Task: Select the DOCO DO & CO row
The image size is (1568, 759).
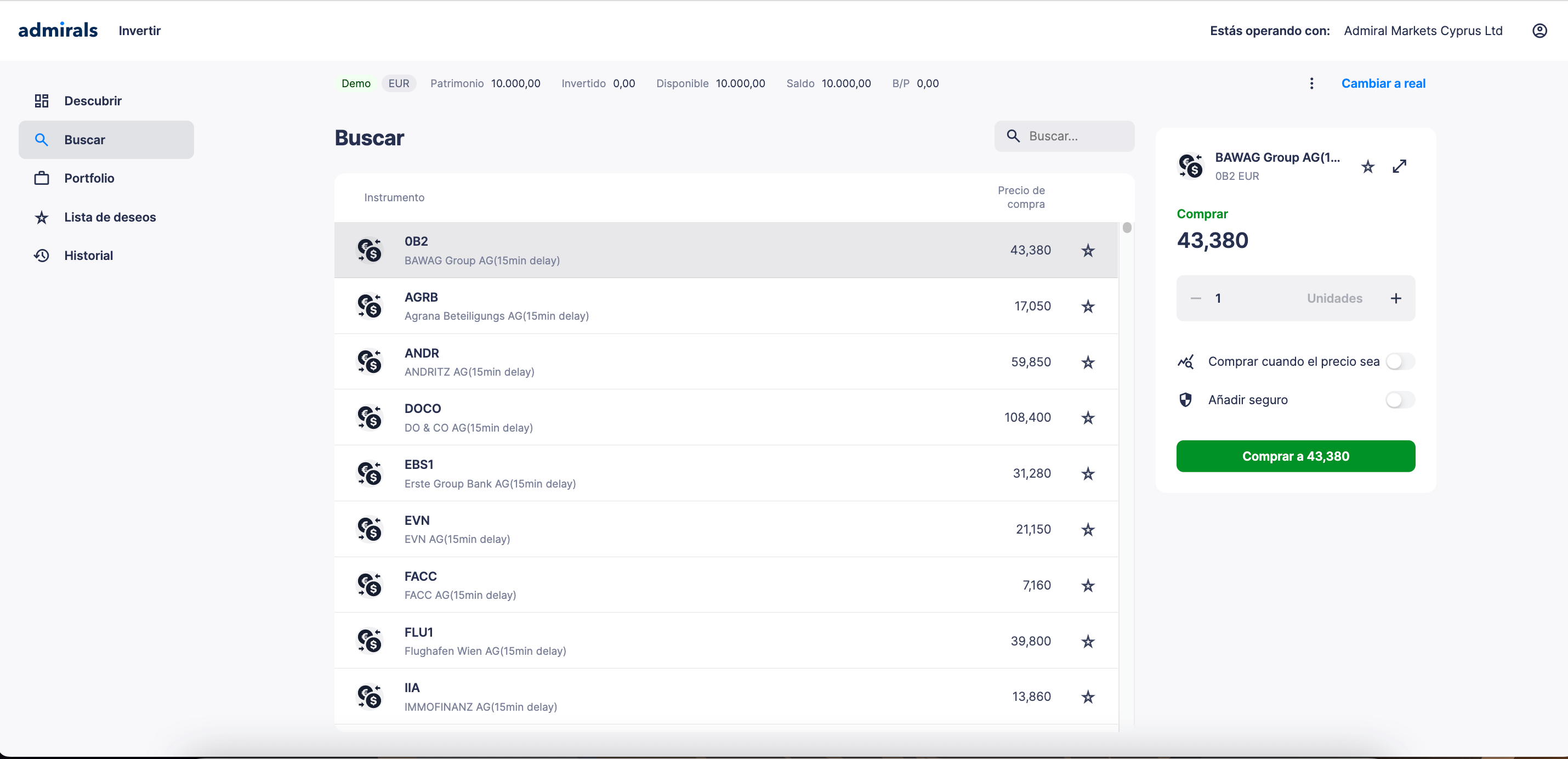Action: pyautogui.click(x=725, y=417)
